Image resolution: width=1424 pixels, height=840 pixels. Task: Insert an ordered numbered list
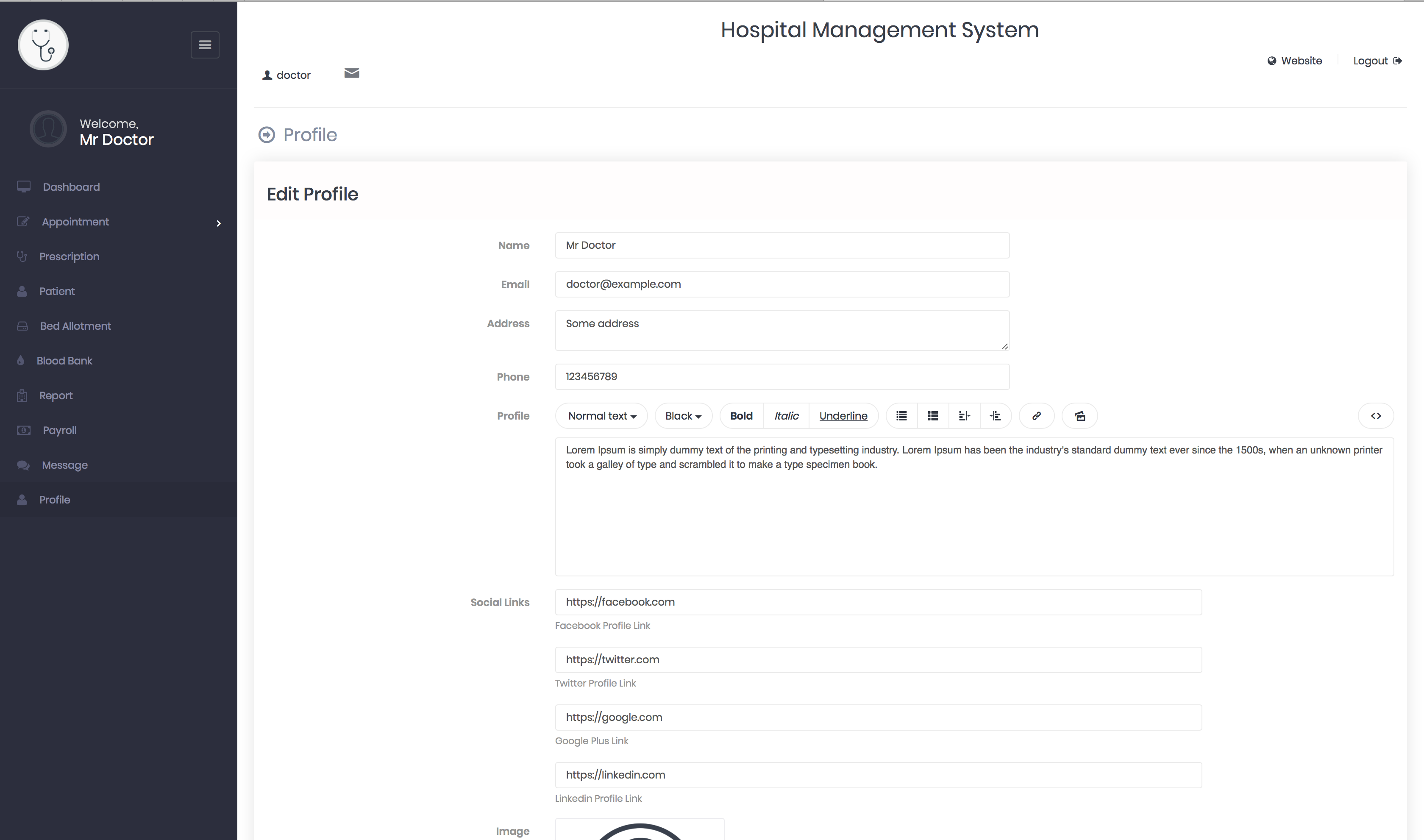pyautogui.click(x=933, y=416)
